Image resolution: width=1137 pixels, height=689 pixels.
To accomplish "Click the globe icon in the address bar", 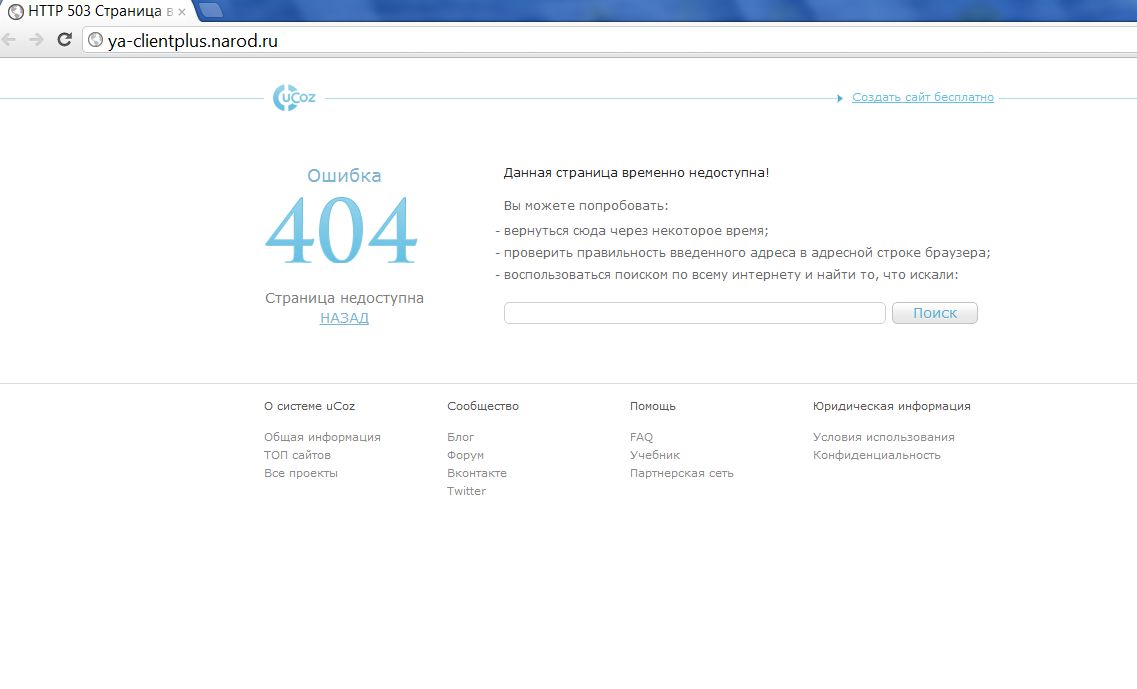I will coord(96,41).
